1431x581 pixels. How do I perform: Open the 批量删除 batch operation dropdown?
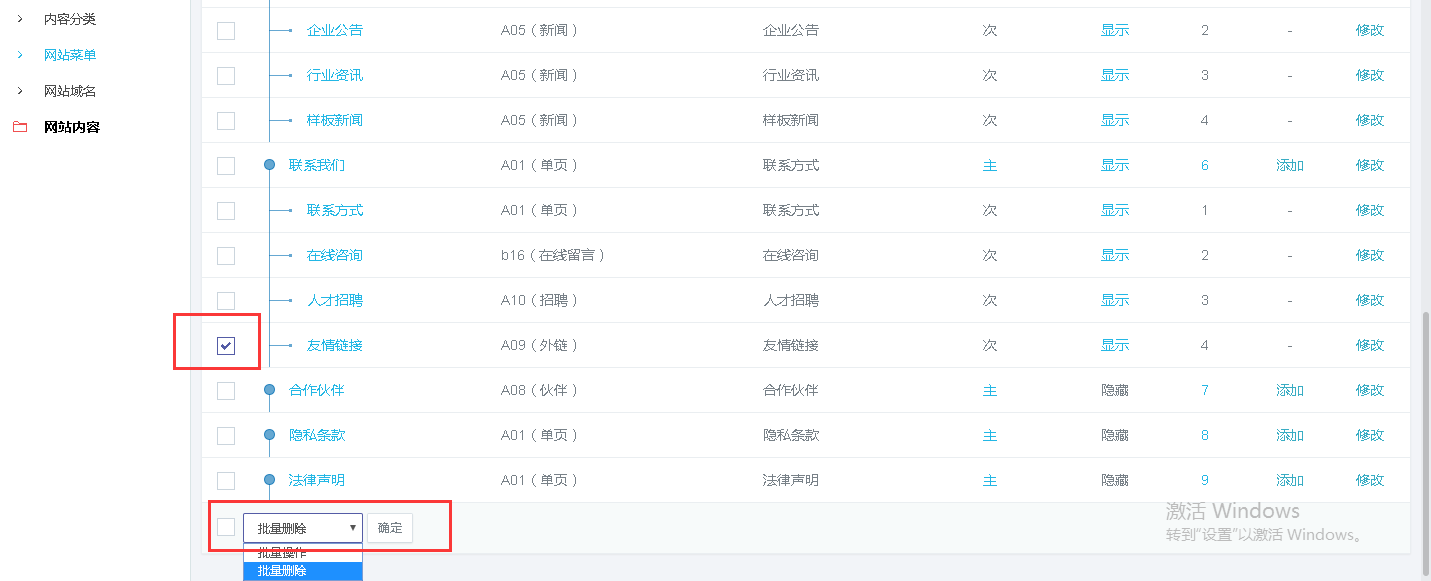302,527
